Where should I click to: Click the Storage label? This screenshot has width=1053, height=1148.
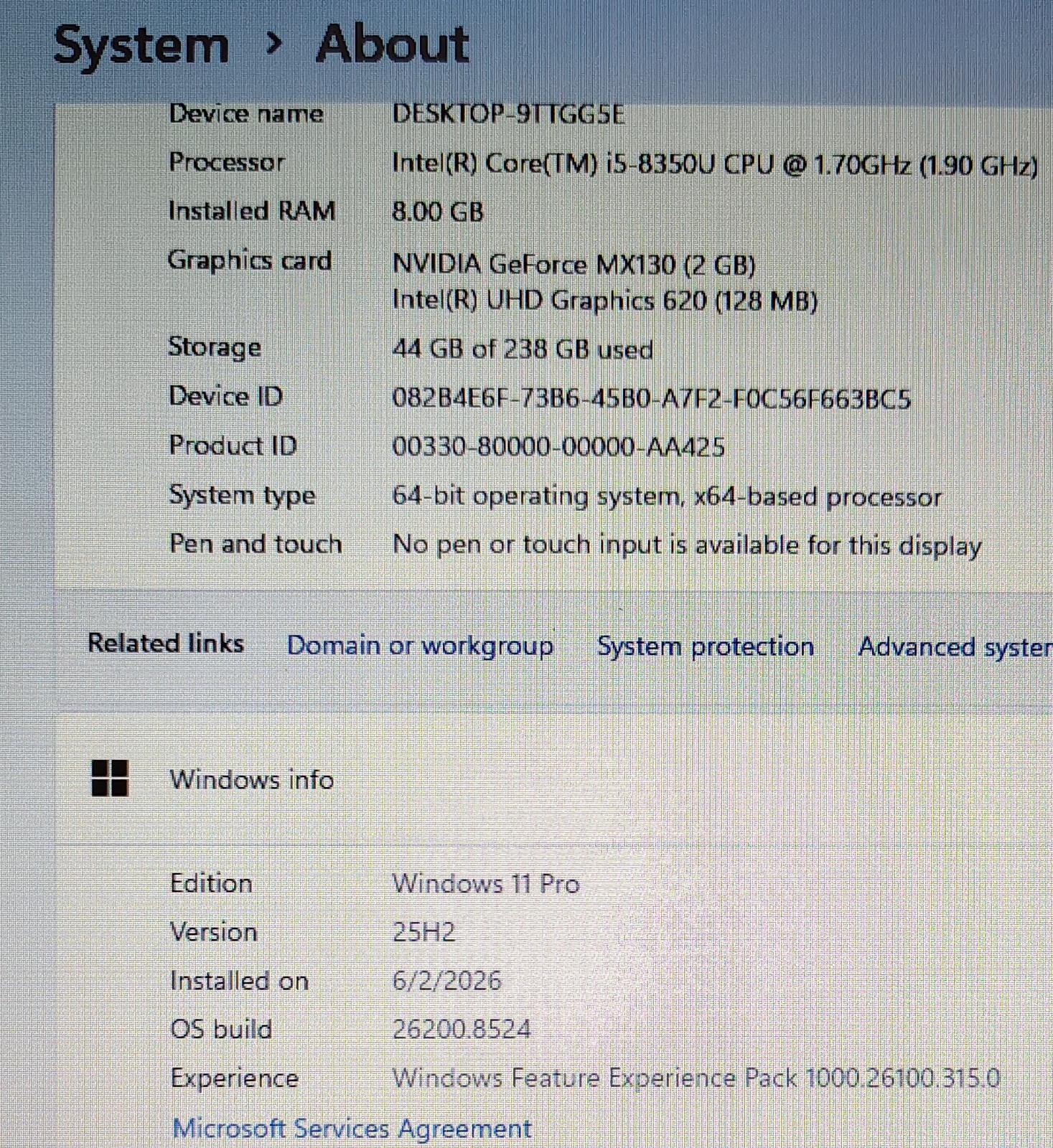tap(215, 347)
